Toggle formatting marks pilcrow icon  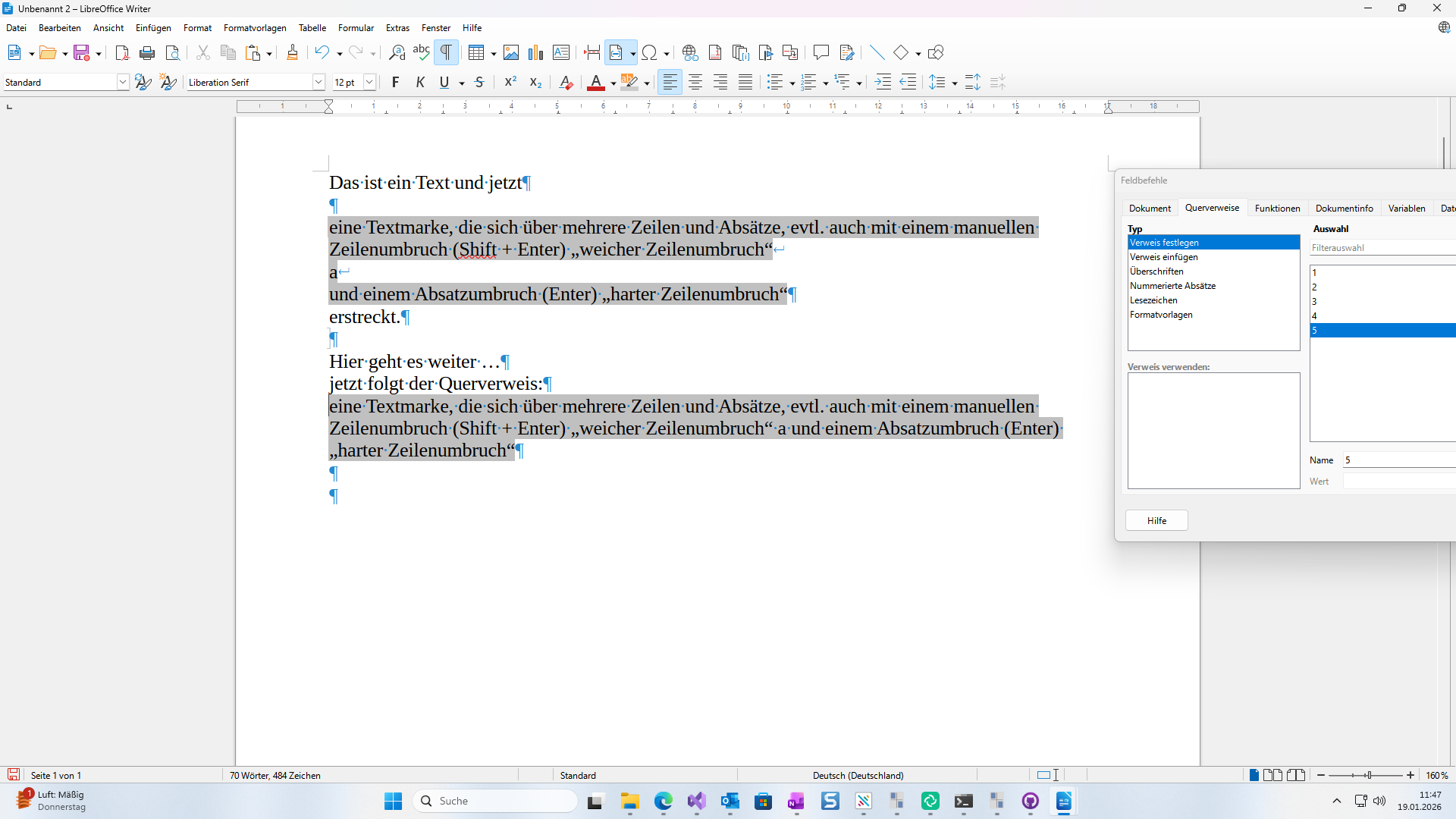point(446,52)
